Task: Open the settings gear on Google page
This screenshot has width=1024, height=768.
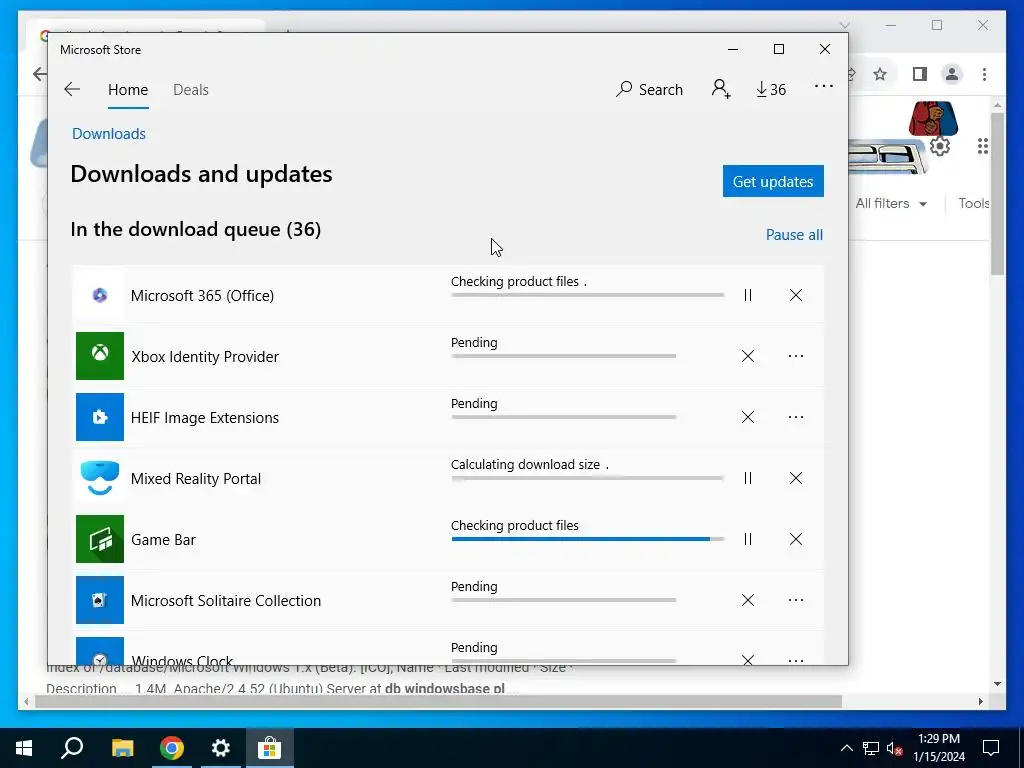Action: coord(940,146)
